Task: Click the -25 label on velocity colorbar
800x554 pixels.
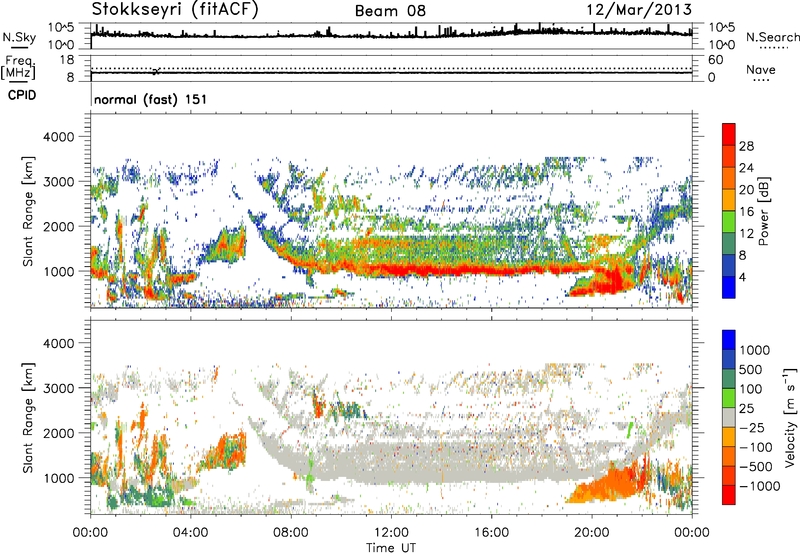Action: click(752, 427)
